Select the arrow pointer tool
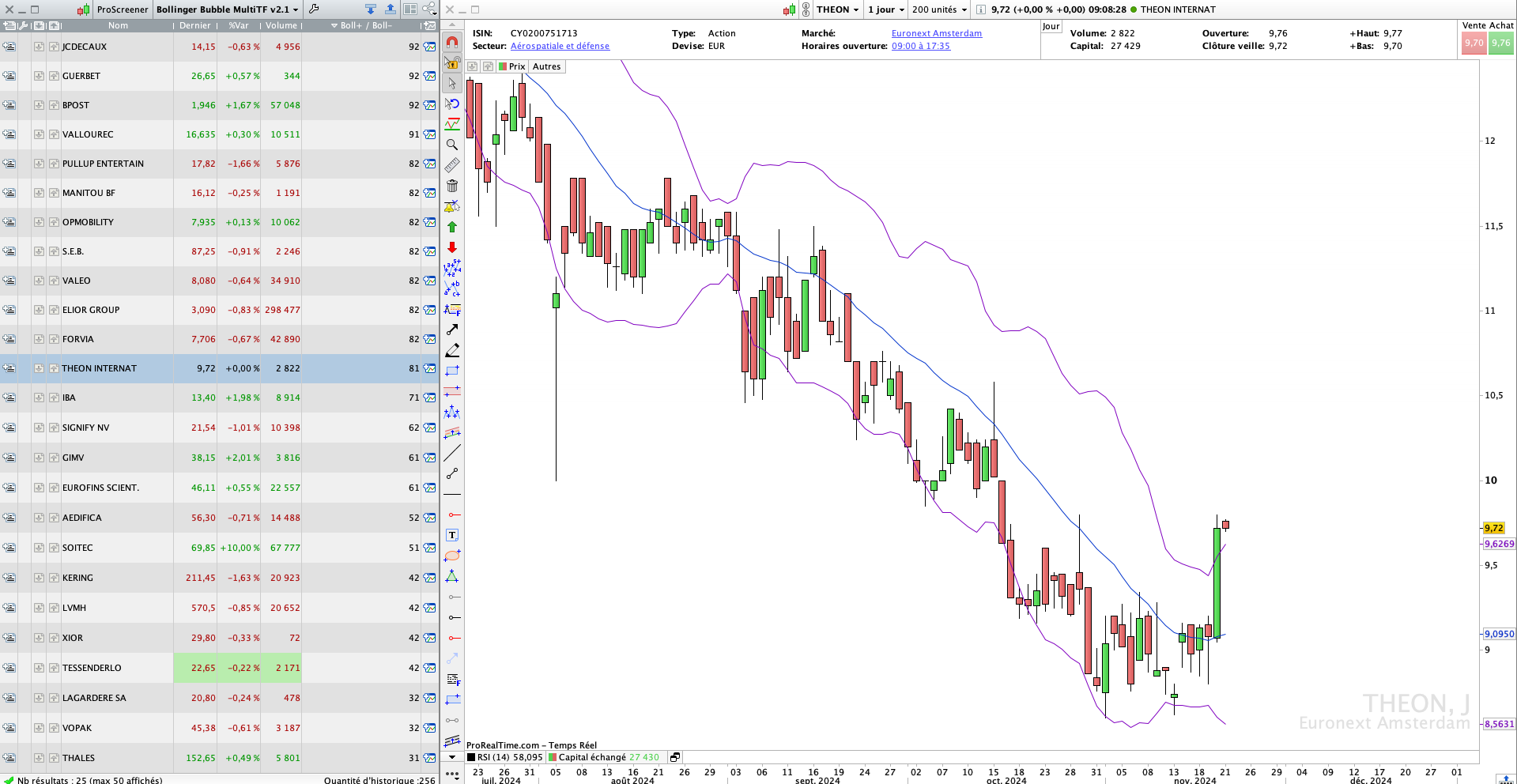1517x784 pixels. pyautogui.click(x=452, y=83)
